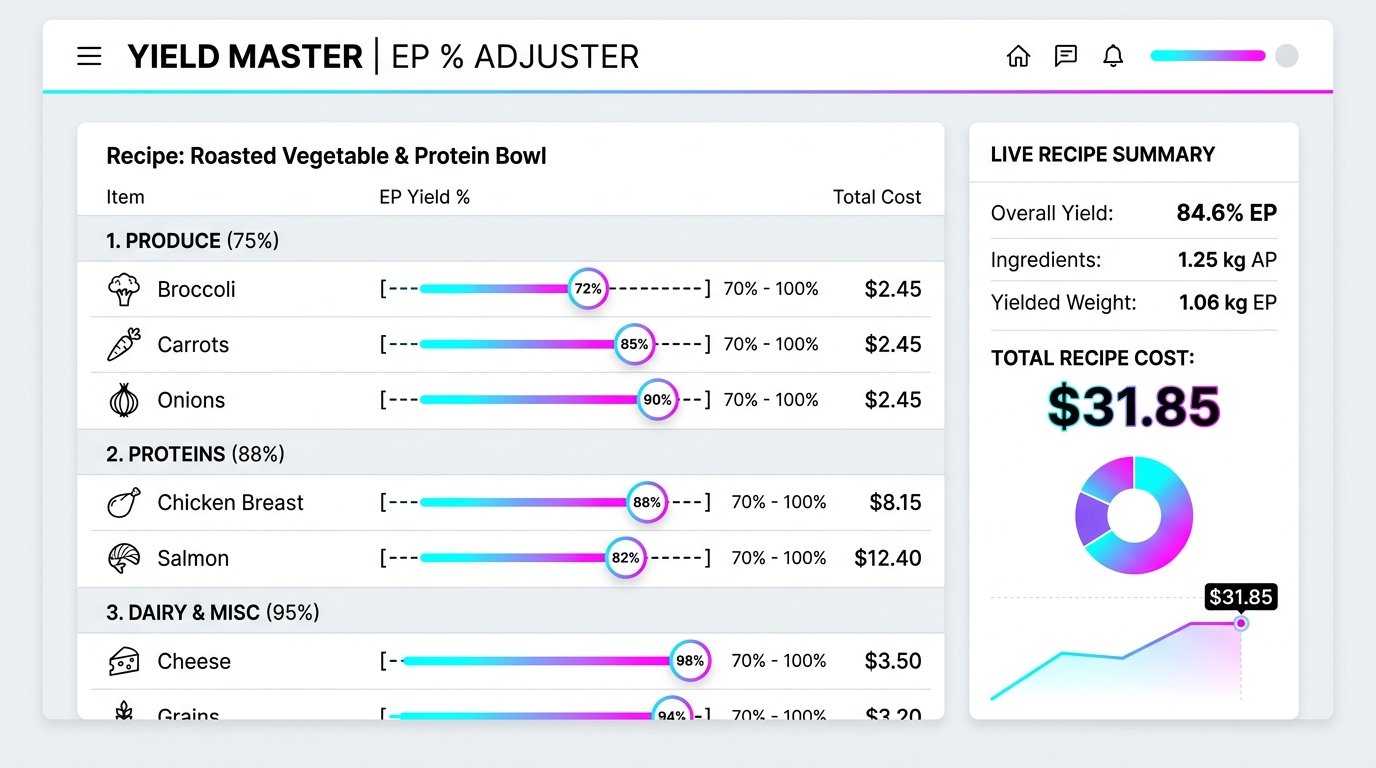Click the Salmon fish icon
This screenshot has width=1376, height=768.
pos(124,558)
